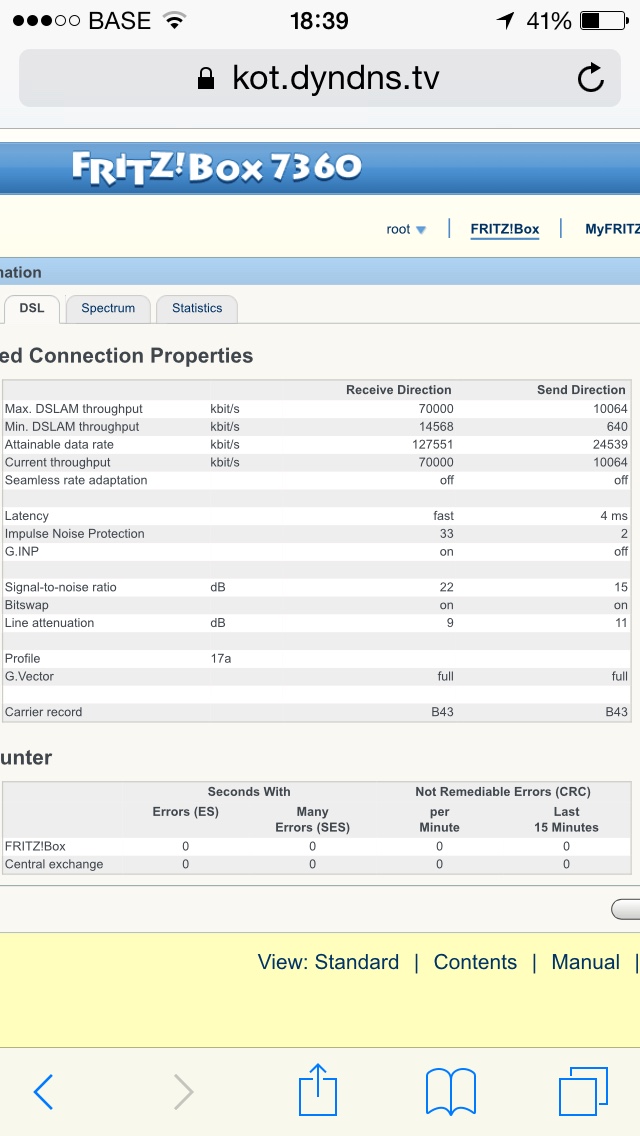This screenshot has height=1136, width=640.
Task: Tap the Safari forward arrow
Action: tap(183, 1091)
